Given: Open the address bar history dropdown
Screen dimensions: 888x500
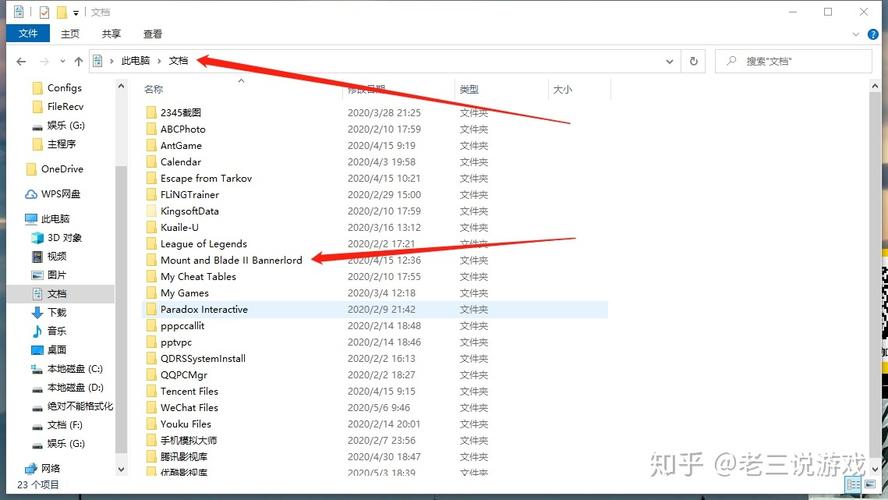Looking at the screenshot, I should point(670,61).
